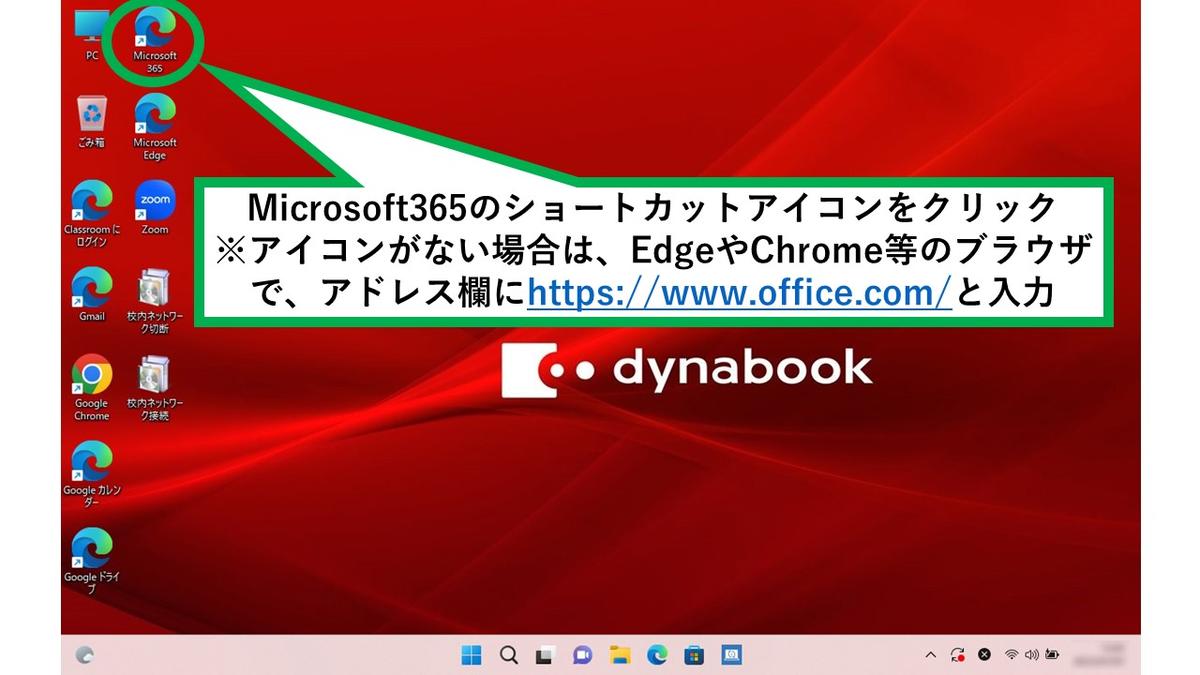This screenshot has height=675, width=1200.
Task: Select the PC desktop icon
Action: [92, 34]
